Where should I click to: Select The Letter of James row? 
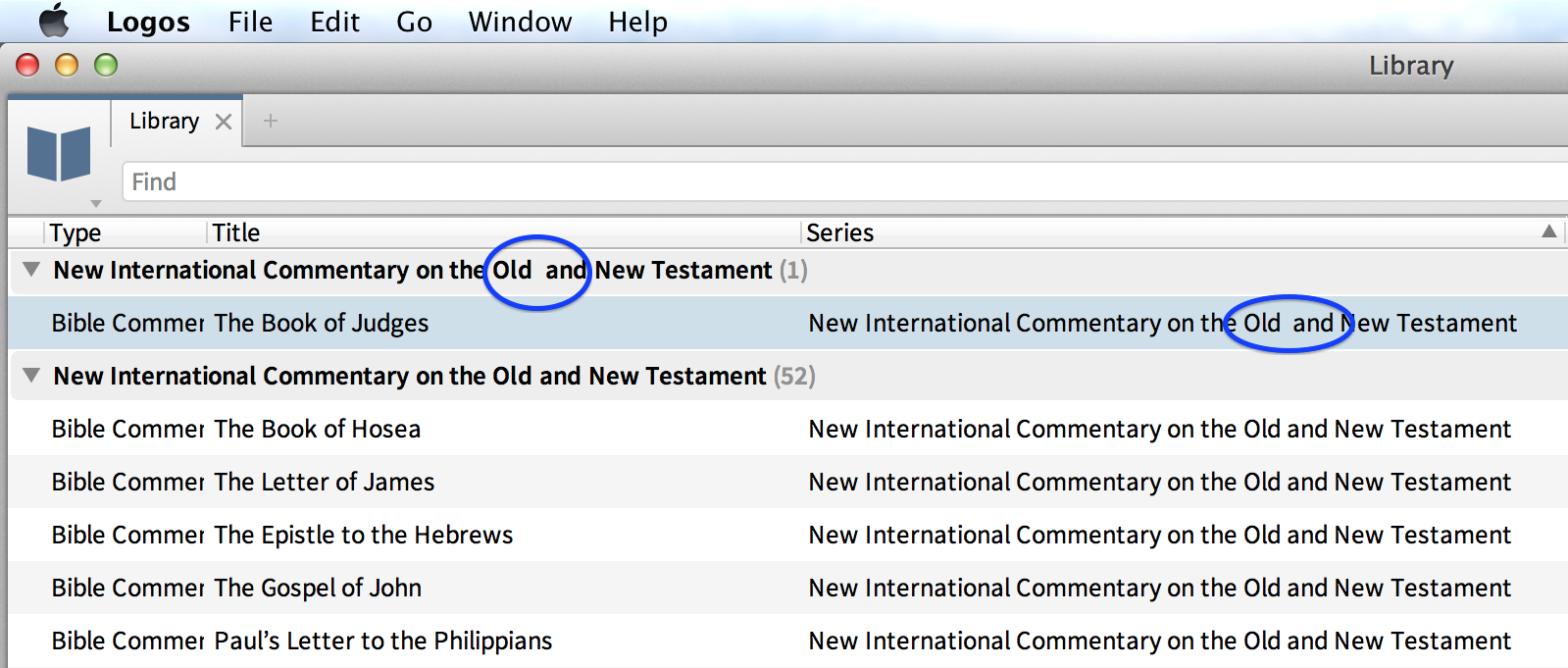[x=788, y=482]
